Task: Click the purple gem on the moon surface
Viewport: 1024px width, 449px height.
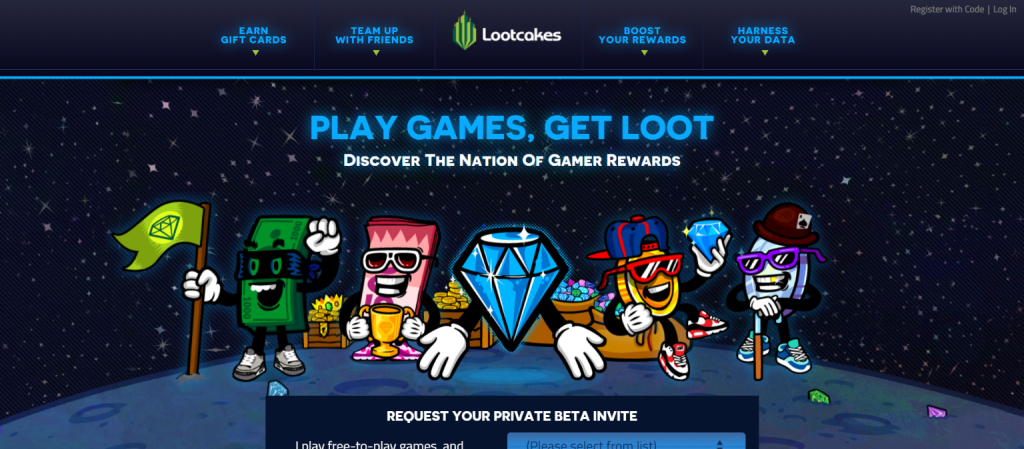Action: 936,412
